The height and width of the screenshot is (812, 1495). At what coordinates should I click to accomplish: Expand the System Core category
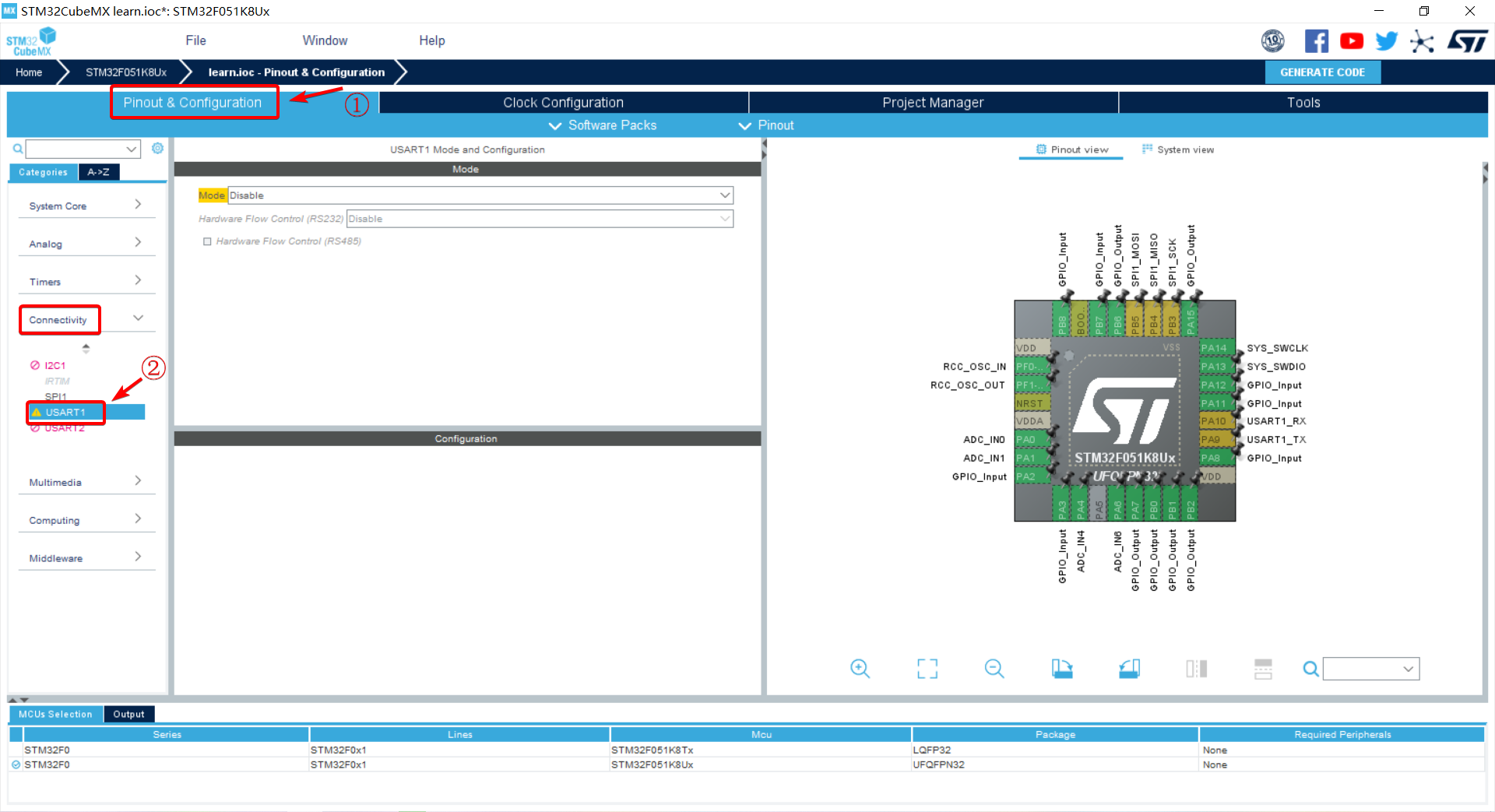click(x=86, y=206)
